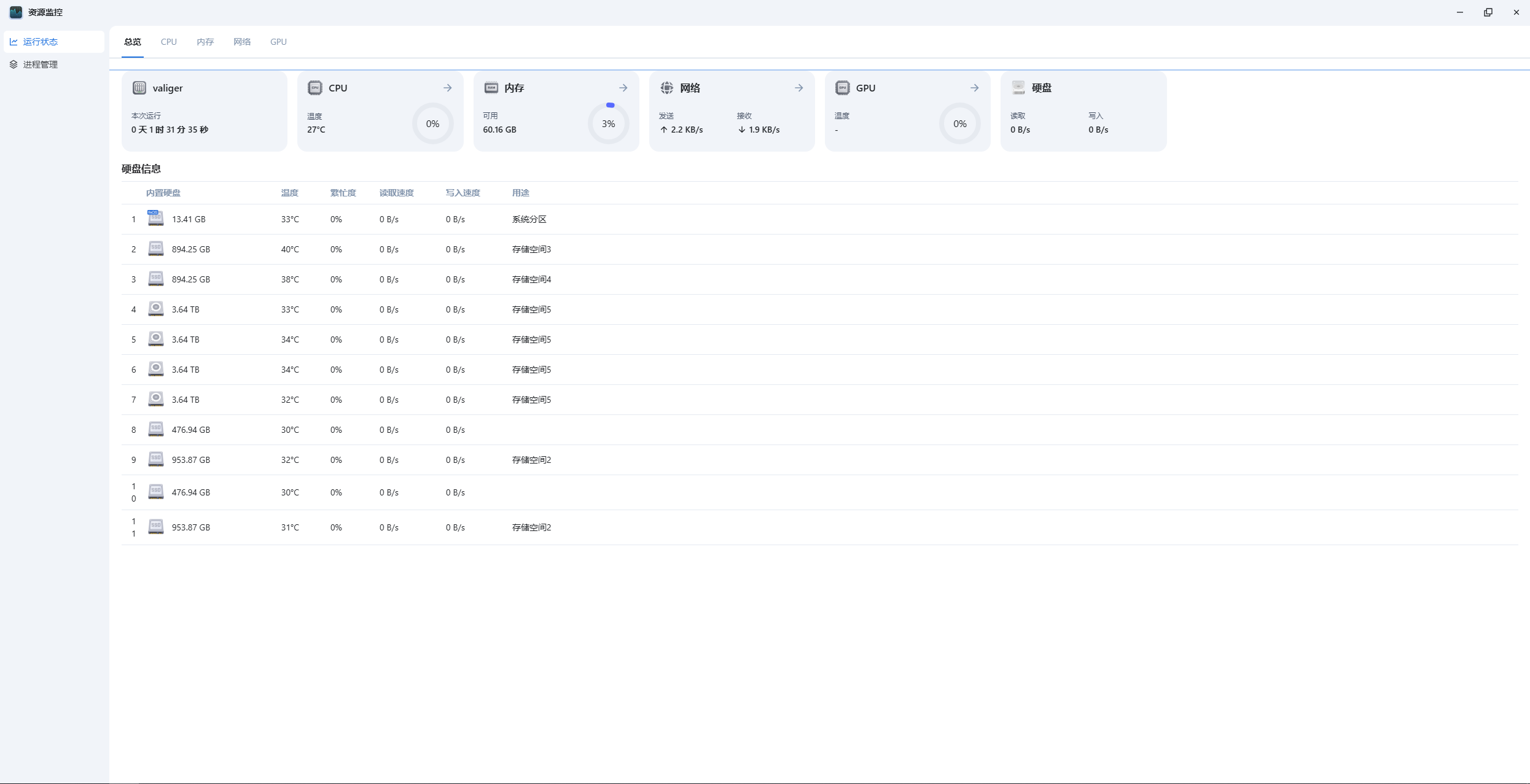This screenshot has height=784, width=1530.
Task: Click the disk icon on 硬盘 card
Action: point(1018,88)
